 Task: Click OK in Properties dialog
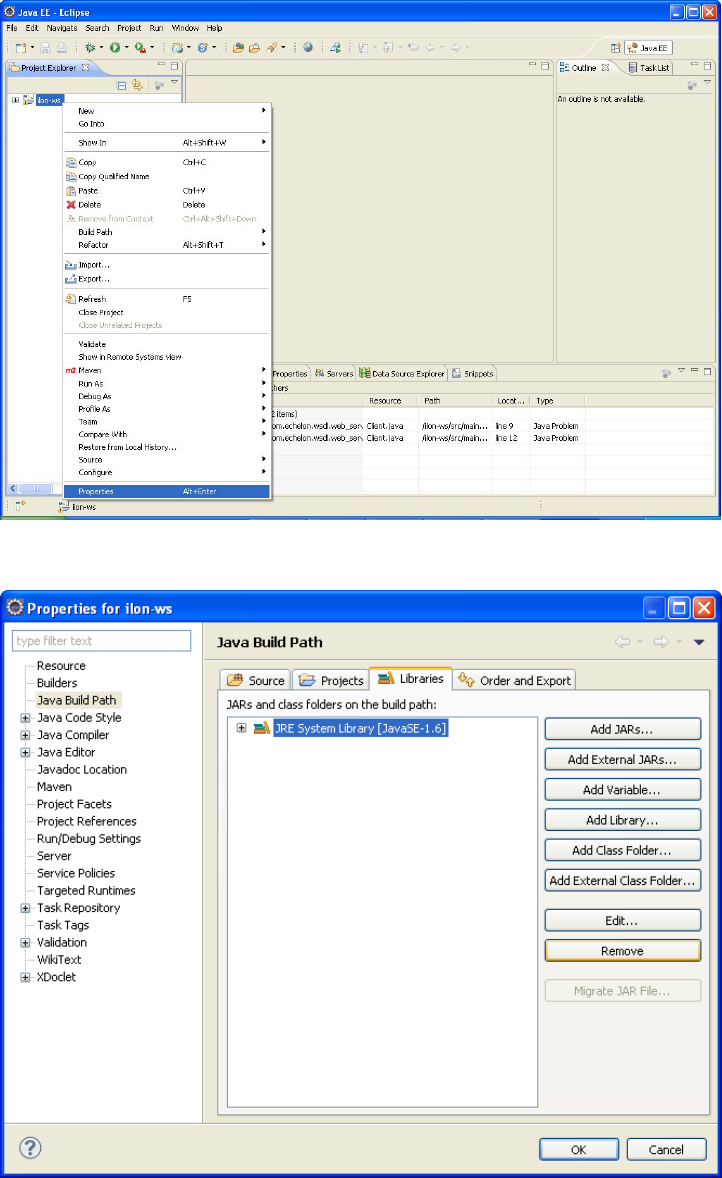pos(579,1149)
